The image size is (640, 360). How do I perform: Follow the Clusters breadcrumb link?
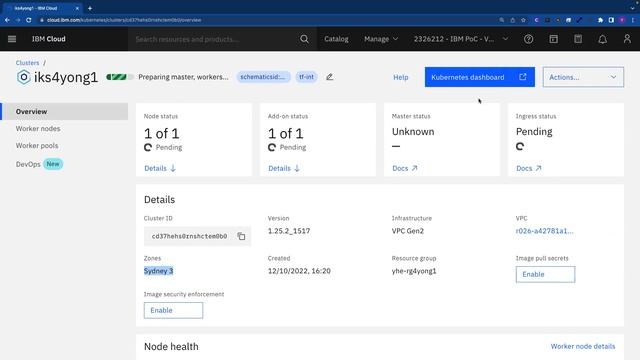click(27, 63)
